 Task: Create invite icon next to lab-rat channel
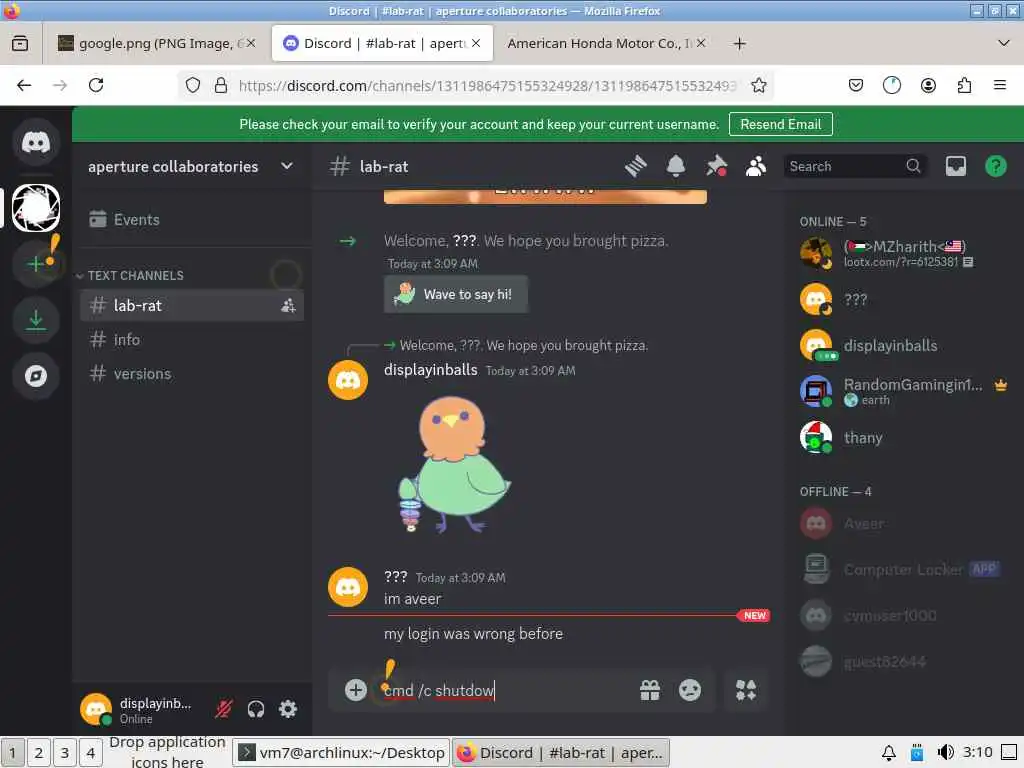pos(288,305)
